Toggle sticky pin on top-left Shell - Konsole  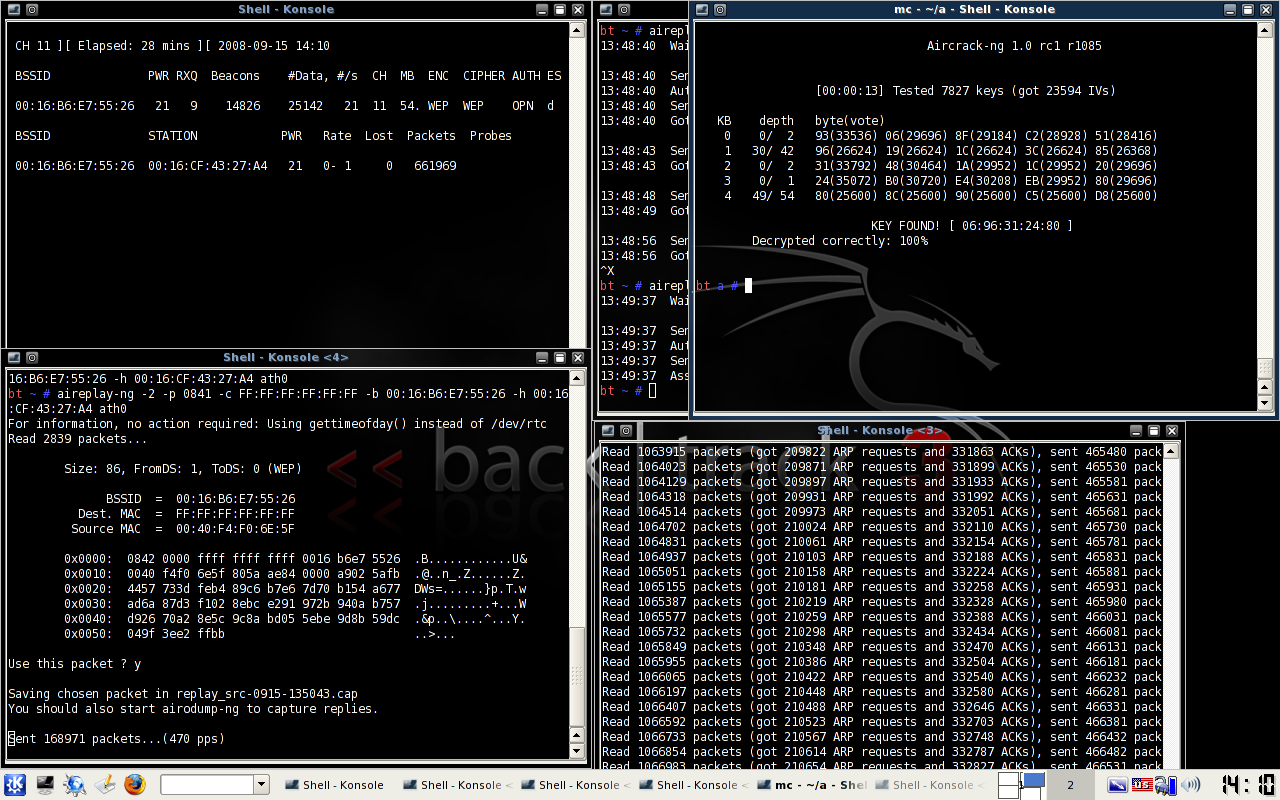32,9
